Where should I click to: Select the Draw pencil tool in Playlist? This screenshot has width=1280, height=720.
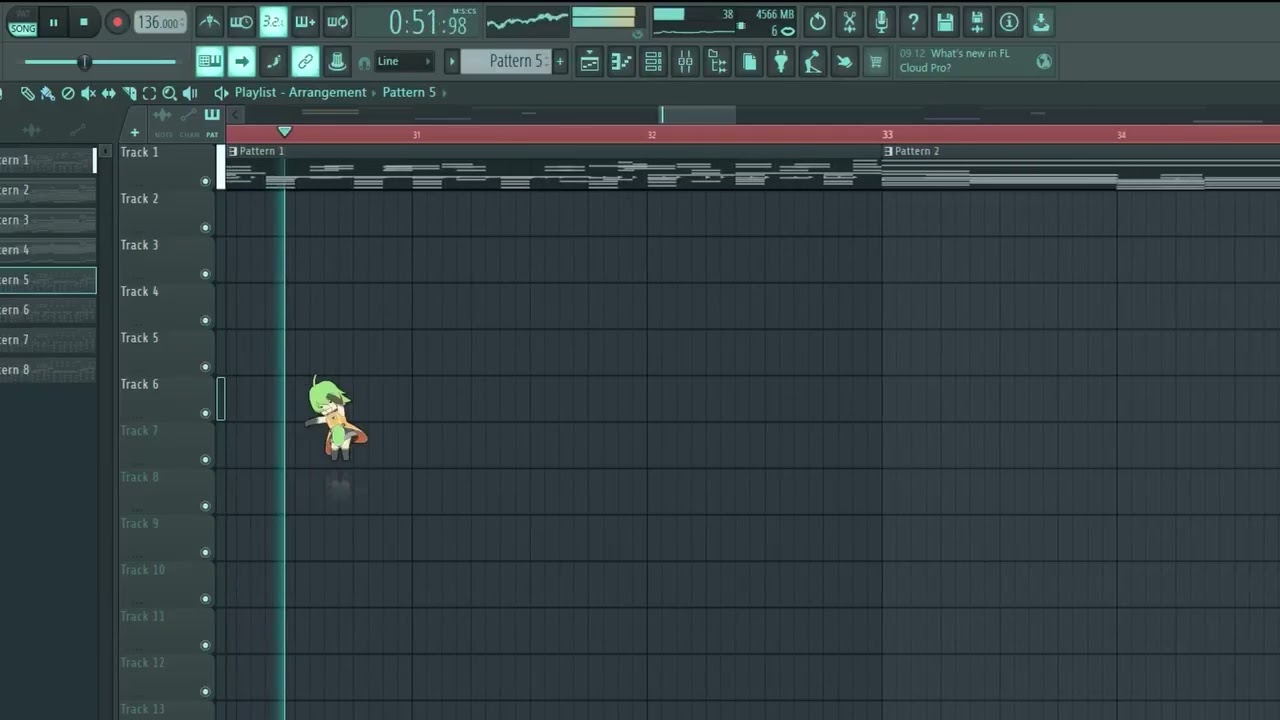27,93
